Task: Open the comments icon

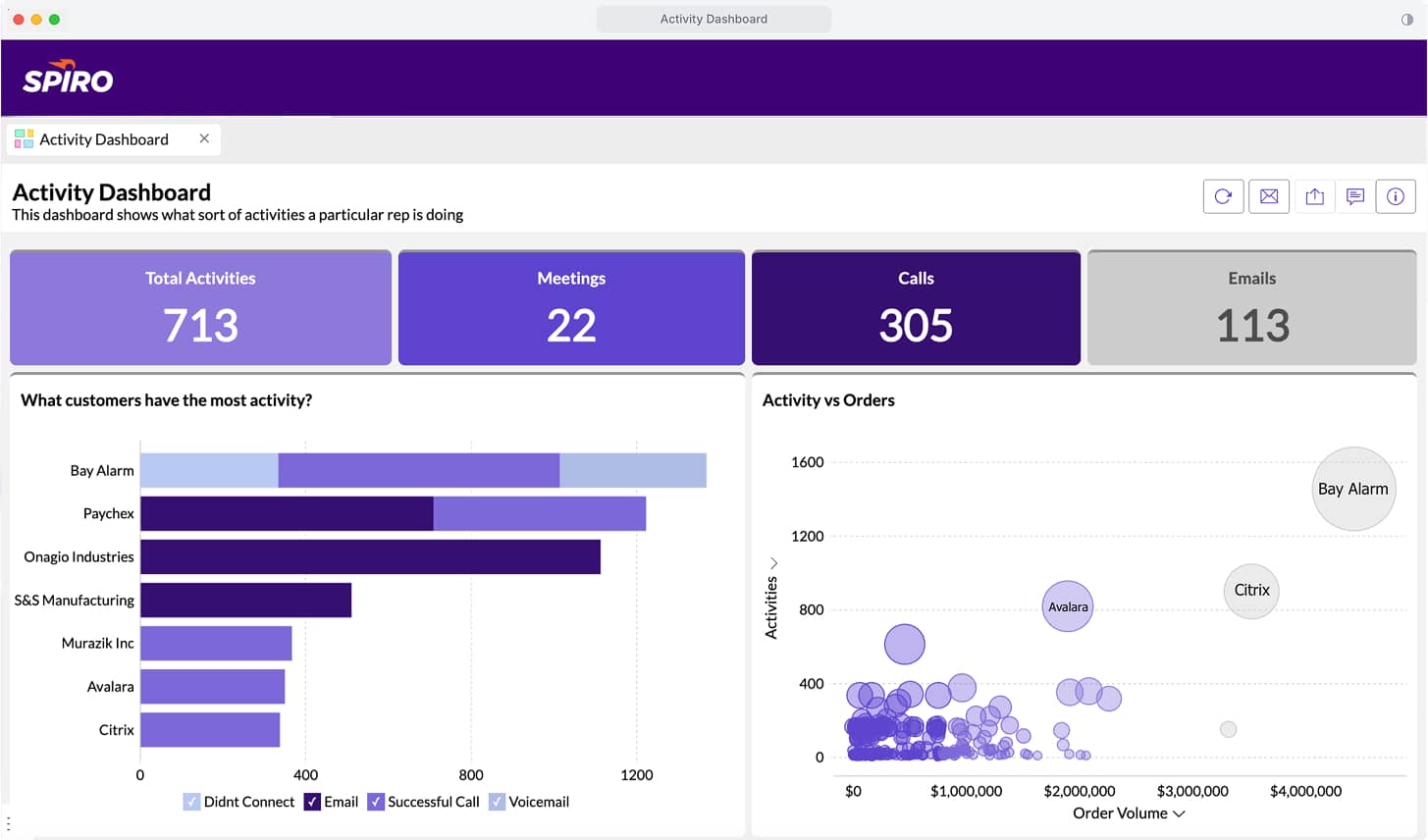Action: click(1355, 196)
